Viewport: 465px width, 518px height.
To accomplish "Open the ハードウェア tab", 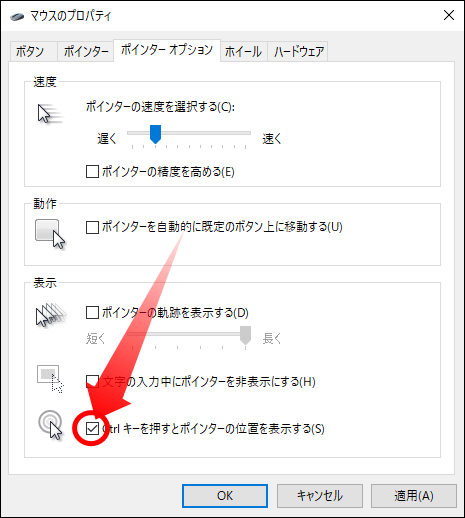I will pos(299,52).
